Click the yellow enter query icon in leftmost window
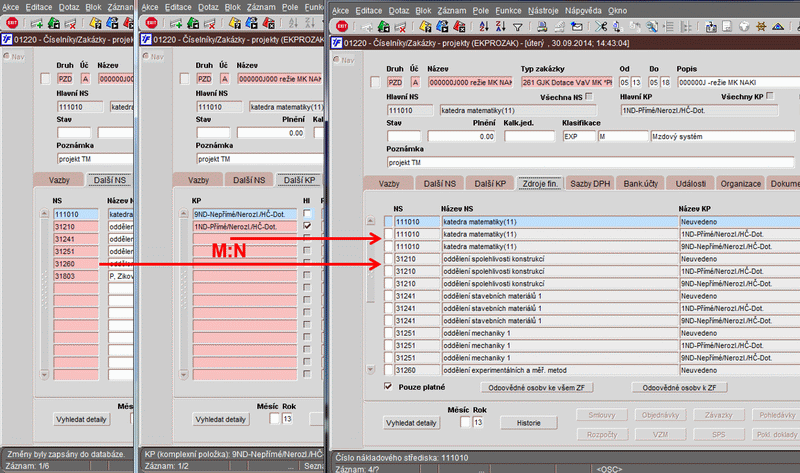This screenshot has height=473, width=800. pyautogui.click(x=95, y=23)
